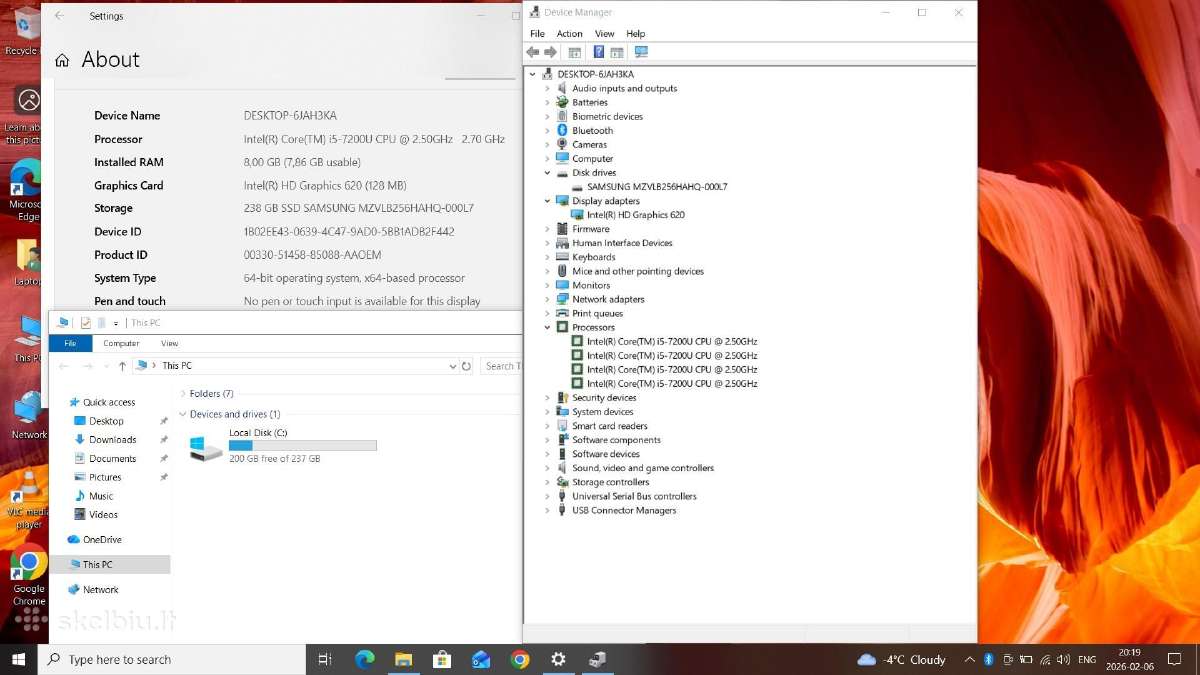Open the Action menu in Device Manager

[569, 34]
